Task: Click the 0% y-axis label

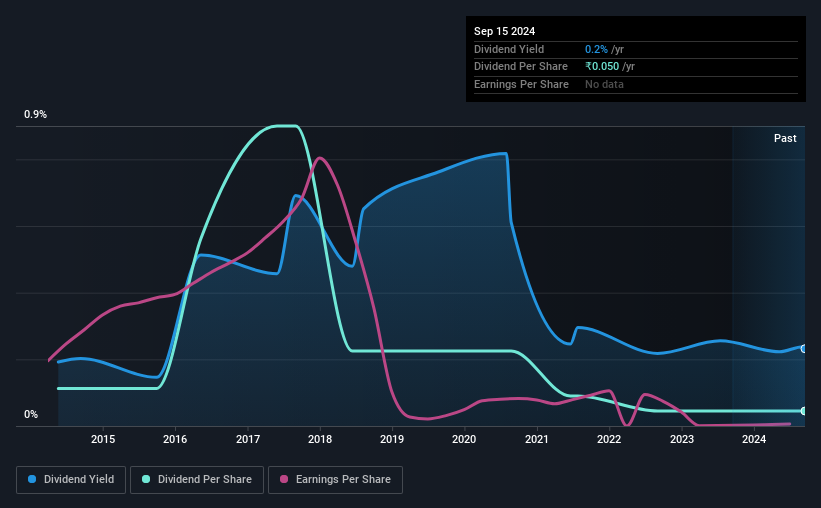Action: 31,414
